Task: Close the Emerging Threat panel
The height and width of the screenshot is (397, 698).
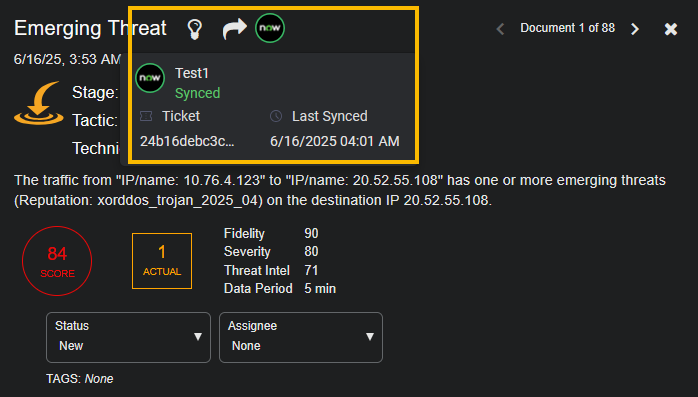Action: click(670, 29)
